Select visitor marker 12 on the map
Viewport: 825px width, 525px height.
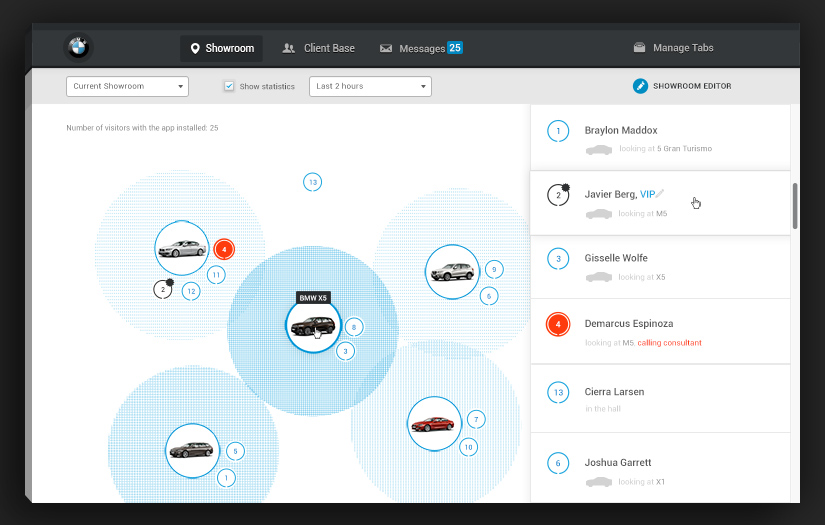(x=191, y=291)
